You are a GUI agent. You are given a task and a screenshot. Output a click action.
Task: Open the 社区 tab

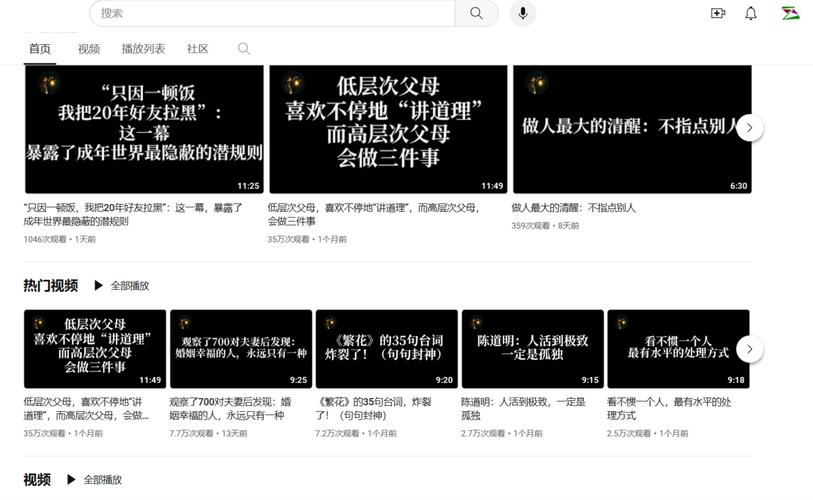tap(198, 49)
